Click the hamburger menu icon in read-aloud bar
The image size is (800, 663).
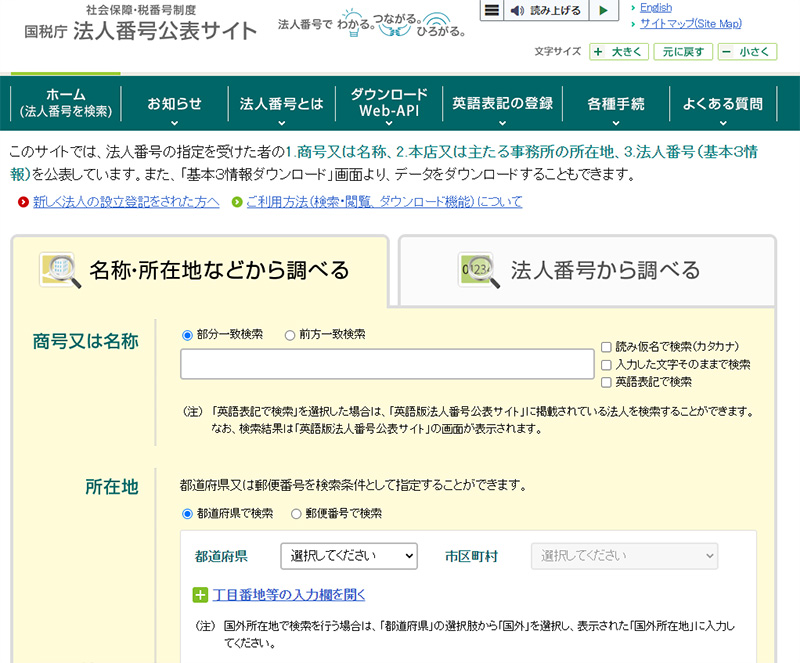pyautogui.click(x=491, y=11)
